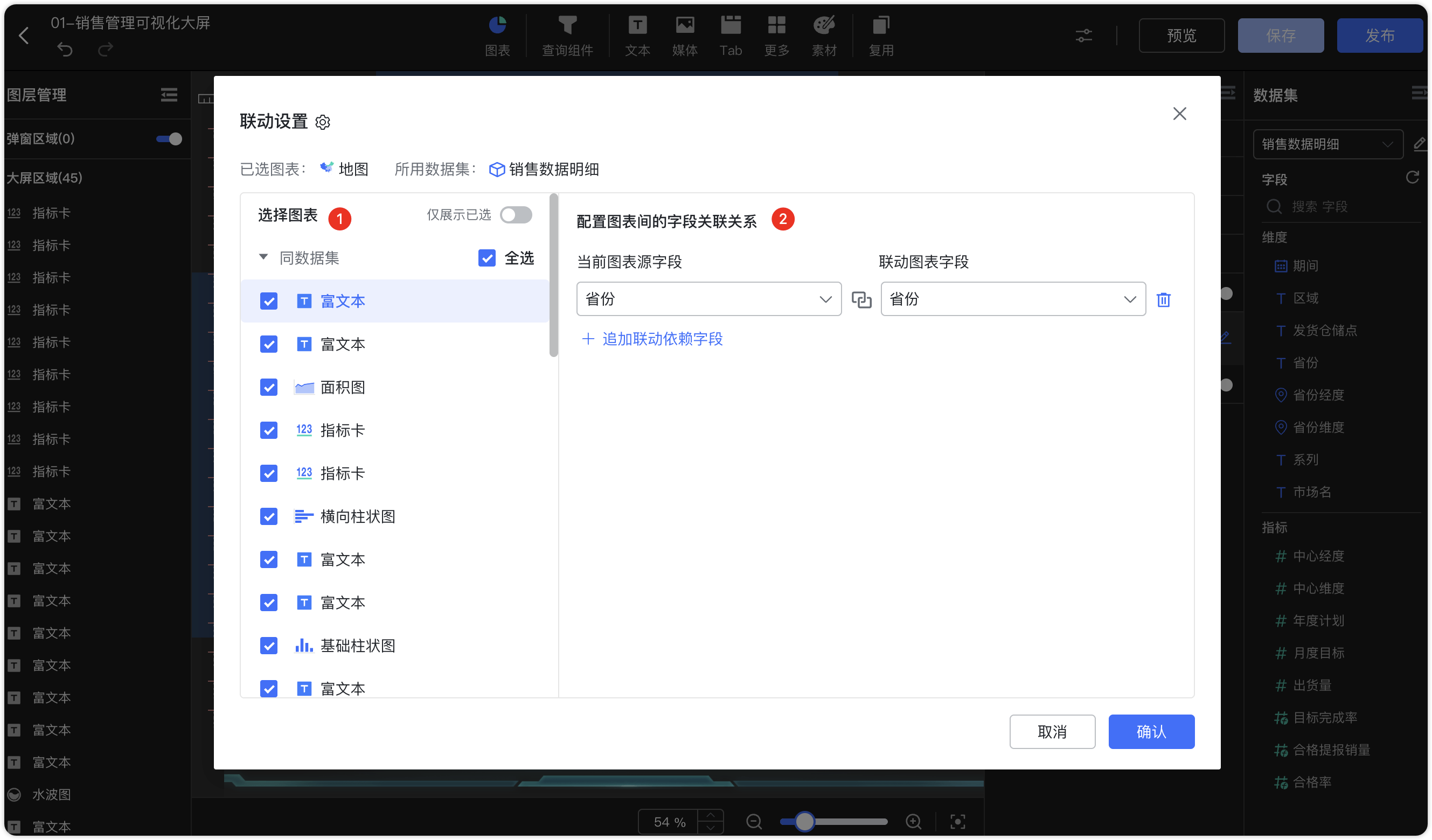Click the zoom-out magnifier icon
The image size is (1432, 840).
[x=754, y=822]
